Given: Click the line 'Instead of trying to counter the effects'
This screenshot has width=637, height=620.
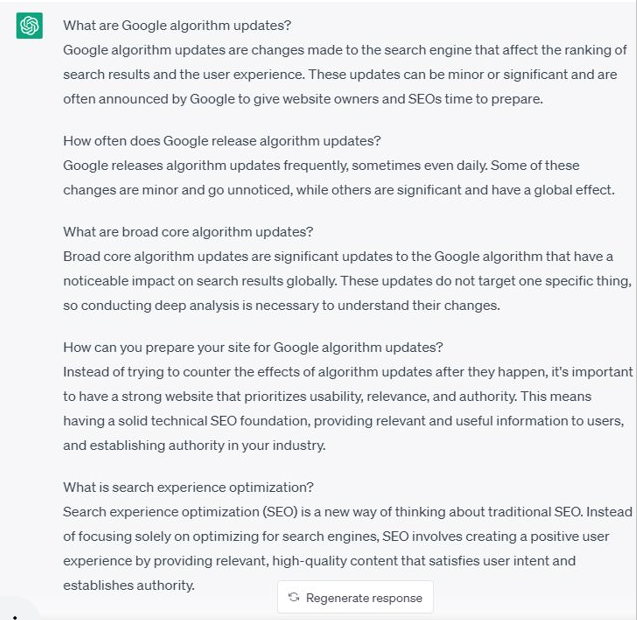Looking at the screenshot, I should tap(348, 372).
